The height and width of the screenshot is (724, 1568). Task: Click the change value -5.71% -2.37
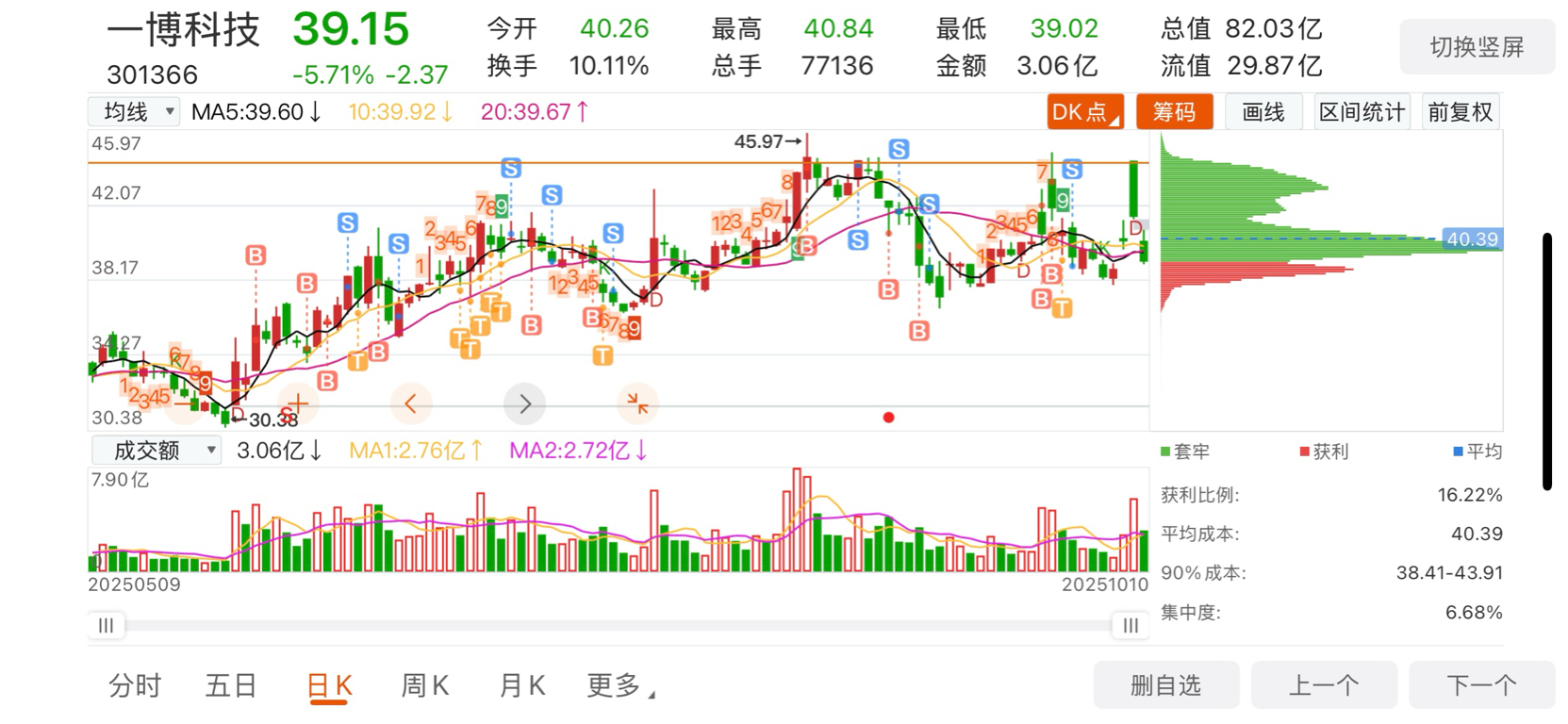tap(371, 74)
